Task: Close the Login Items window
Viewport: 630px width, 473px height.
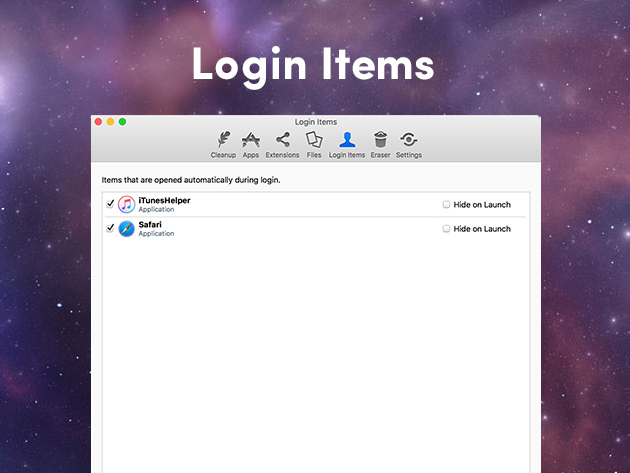Action: click(98, 122)
